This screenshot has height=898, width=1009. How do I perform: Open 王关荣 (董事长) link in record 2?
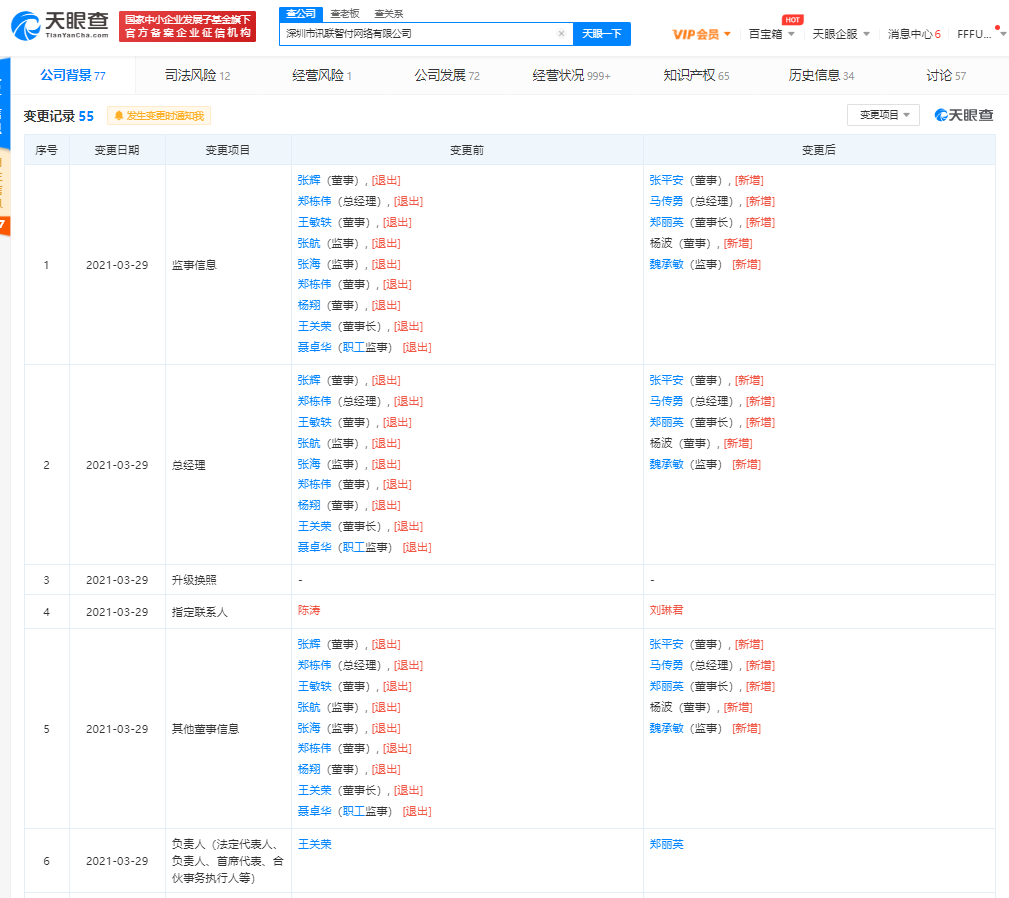[315, 526]
